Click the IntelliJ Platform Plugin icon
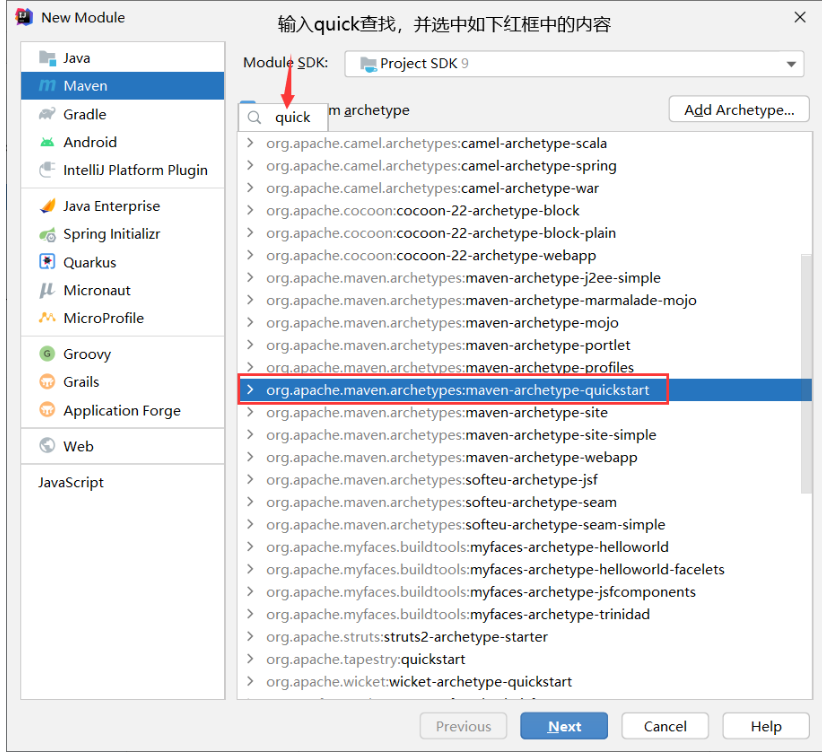 tap(47, 170)
